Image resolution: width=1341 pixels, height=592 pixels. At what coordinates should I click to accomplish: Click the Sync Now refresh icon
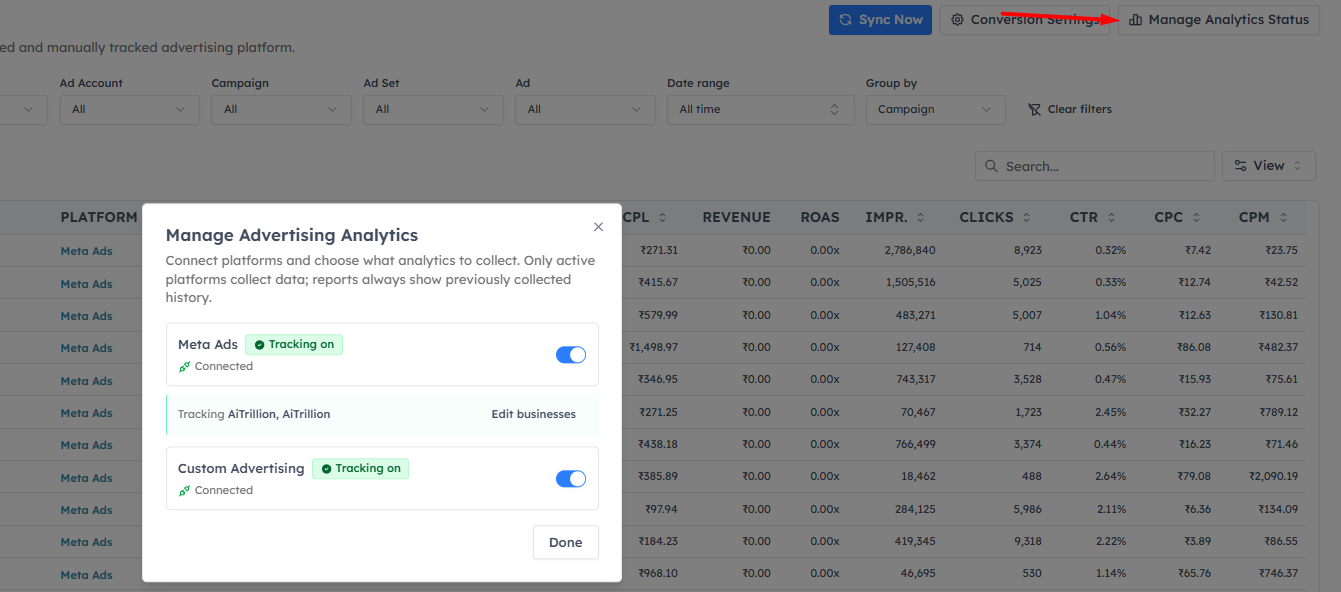(846, 20)
